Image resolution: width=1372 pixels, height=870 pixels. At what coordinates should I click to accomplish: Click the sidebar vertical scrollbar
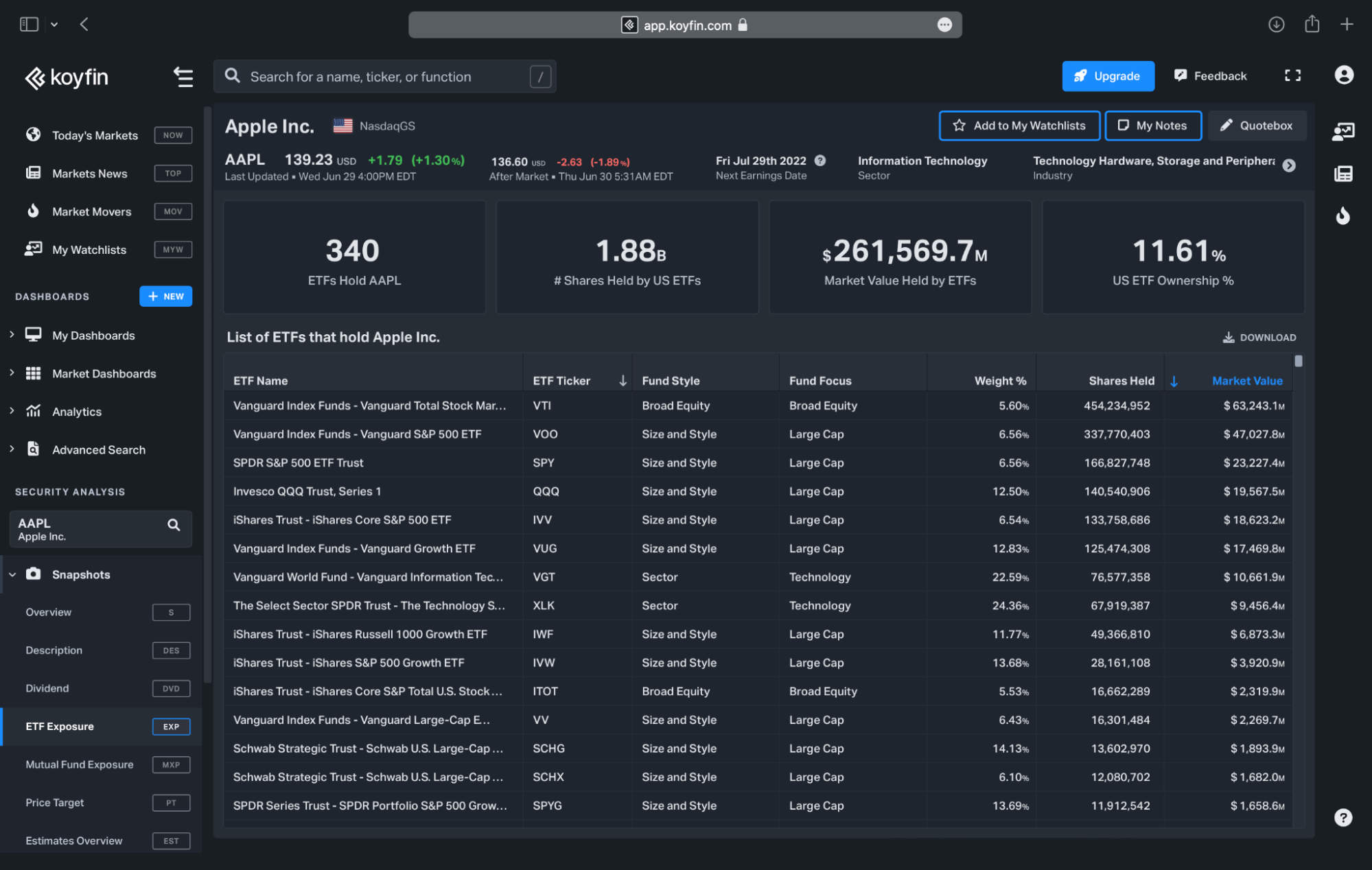207,395
